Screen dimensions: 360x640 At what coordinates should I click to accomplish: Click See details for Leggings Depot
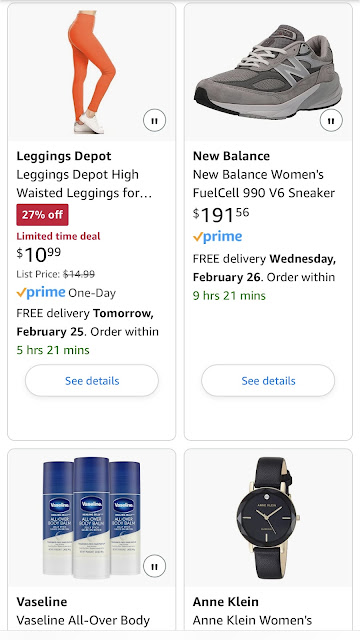coord(92,380)
